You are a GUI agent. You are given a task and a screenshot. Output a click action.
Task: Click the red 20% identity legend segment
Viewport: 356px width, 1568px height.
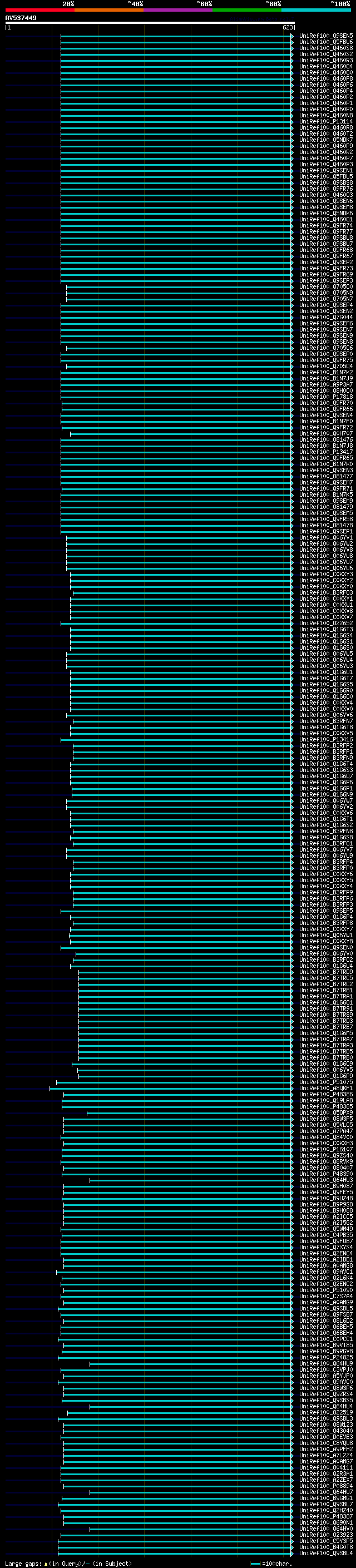pos(39,10)
